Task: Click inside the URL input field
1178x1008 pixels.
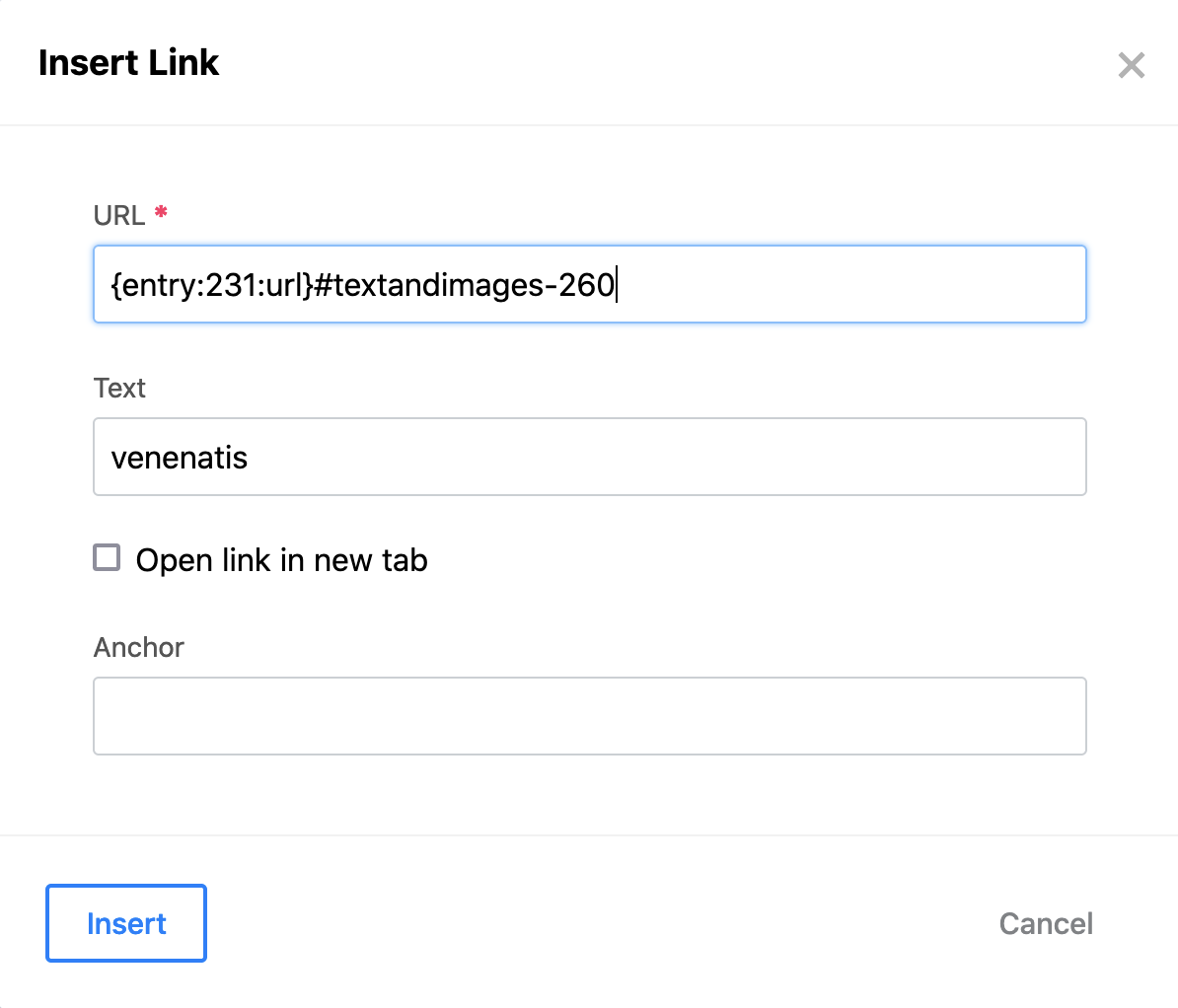Action: click(x=589, y=284)
